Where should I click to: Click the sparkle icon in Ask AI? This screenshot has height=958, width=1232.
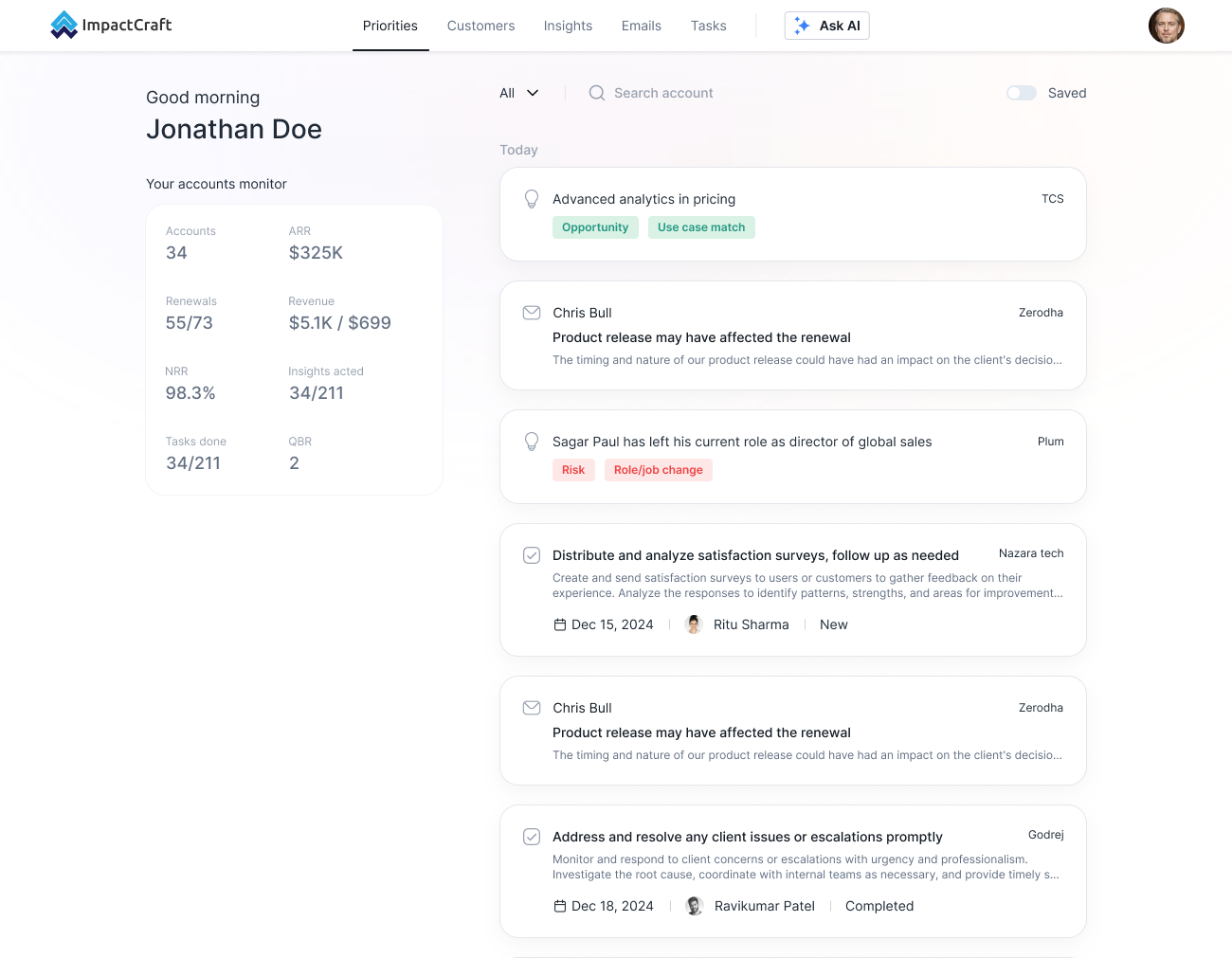pos(802,26)
